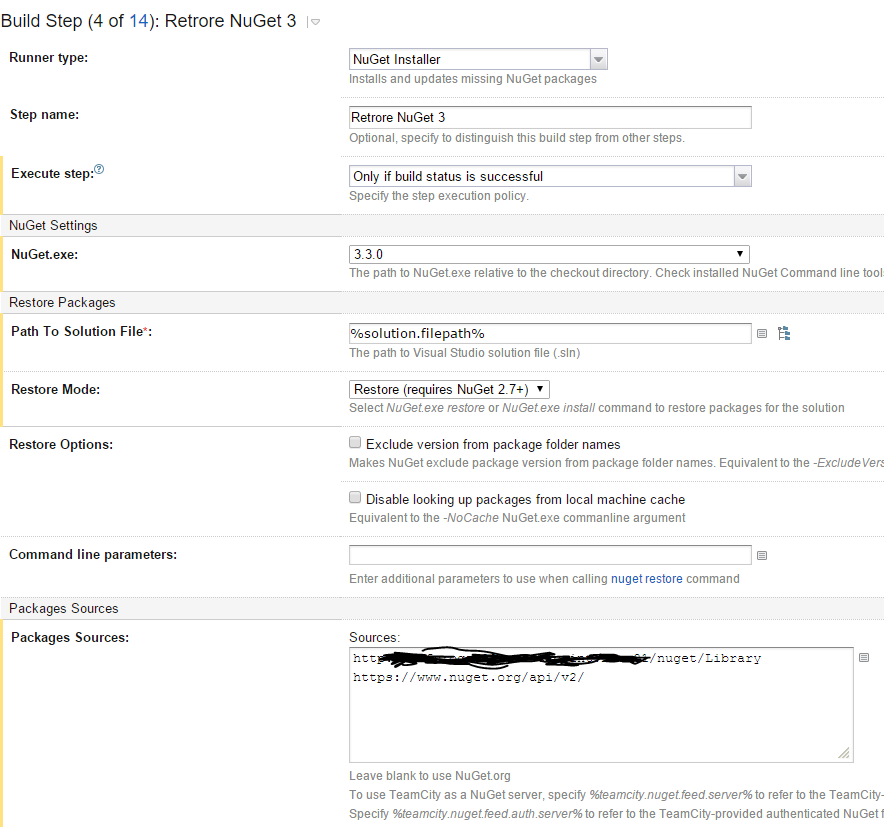This screenshot has height=827, width=884.
Task: Click the Command line parameters field
Action: pyautogui.click(x=550, y=555)
